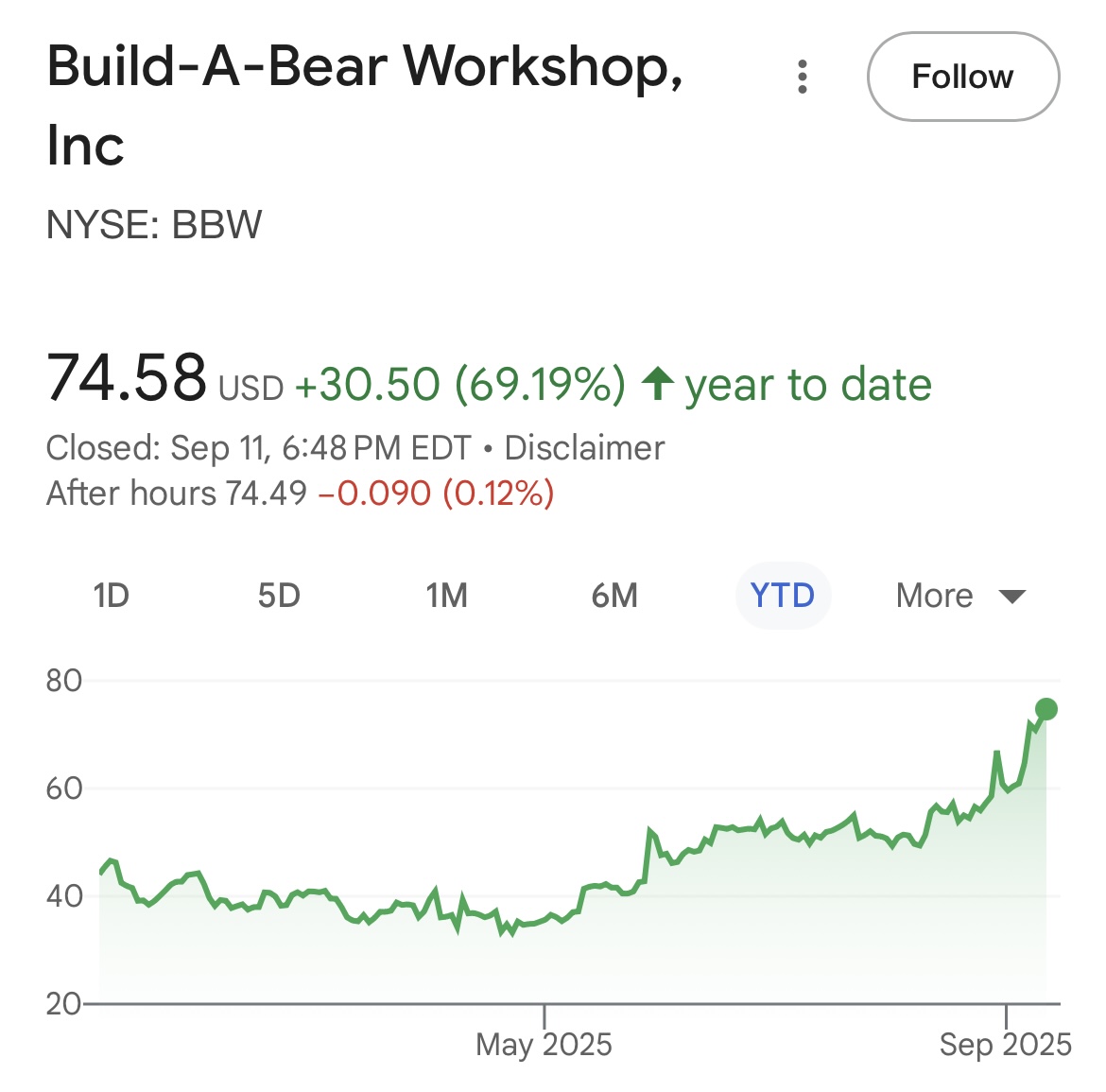Select the YTD chart range
Viewport: 1106px width, 1092px height.
coord(783,596)
